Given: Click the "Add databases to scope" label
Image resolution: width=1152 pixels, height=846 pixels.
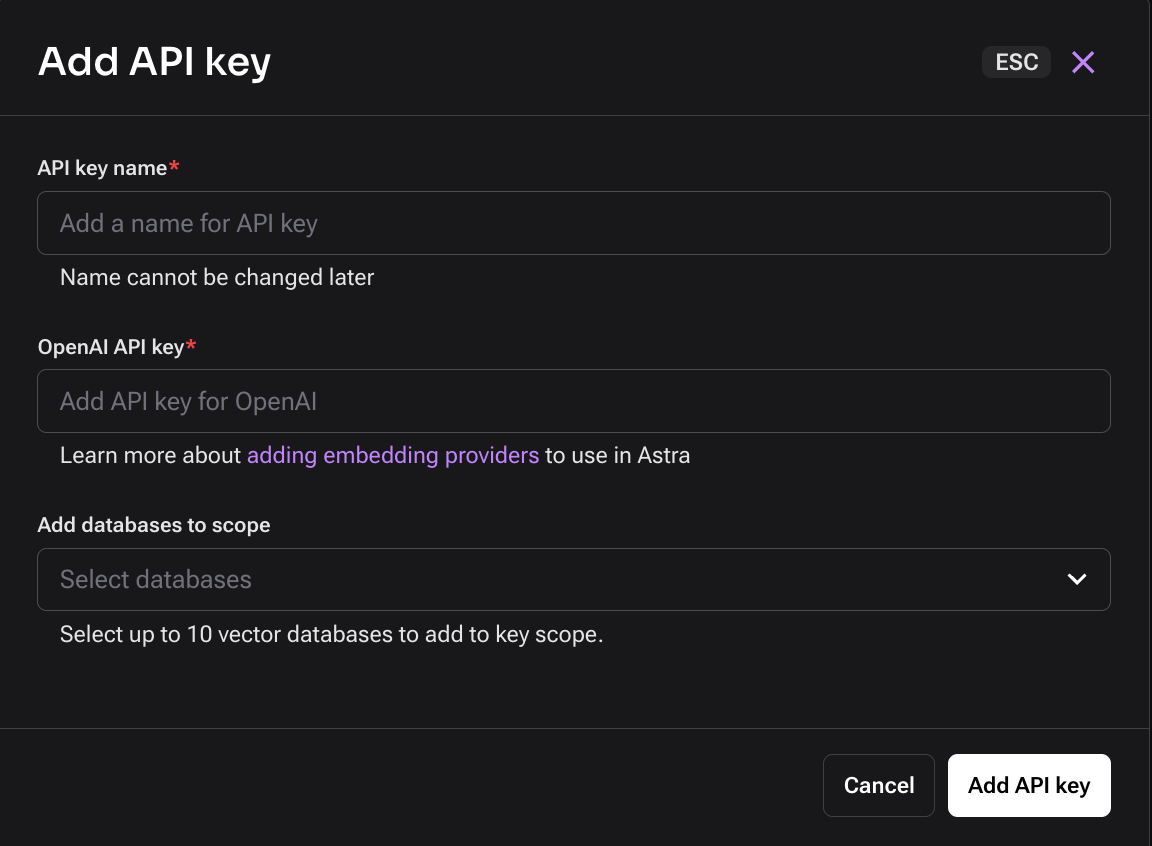Looking at the screenshot, I should (154, 525).
